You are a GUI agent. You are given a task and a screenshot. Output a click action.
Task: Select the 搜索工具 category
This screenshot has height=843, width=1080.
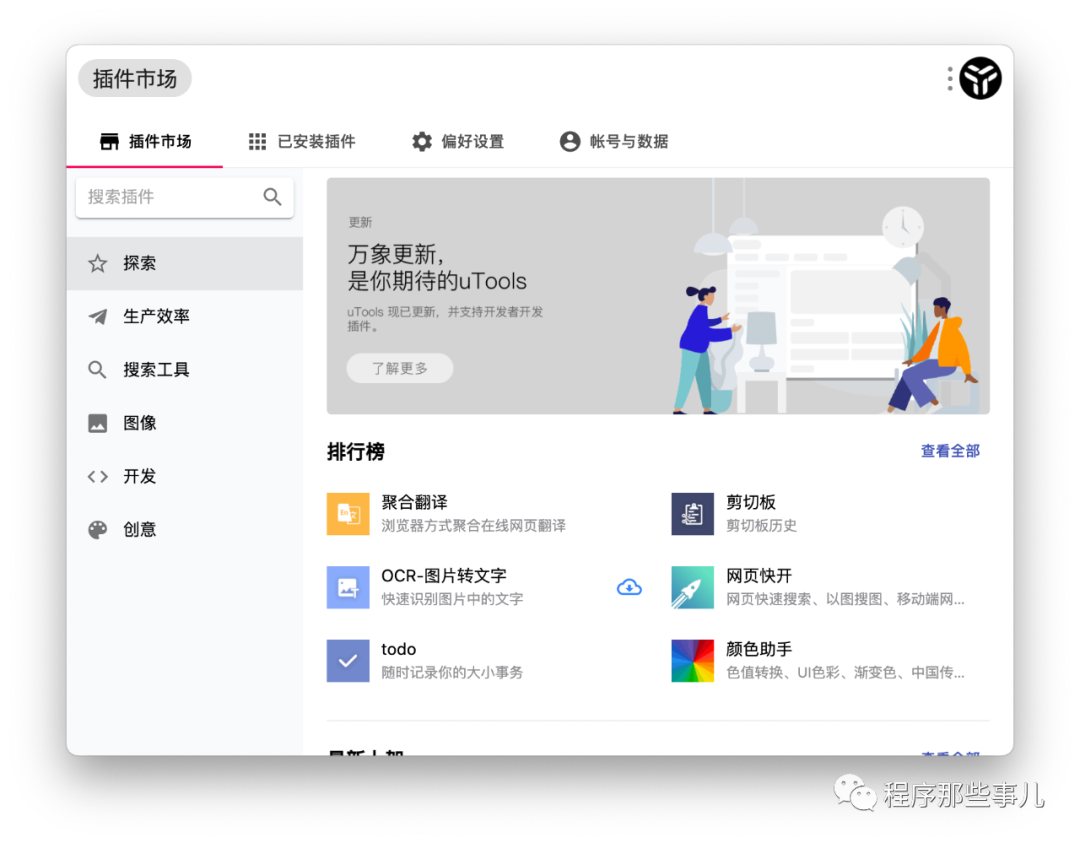(x=185, y=370)
